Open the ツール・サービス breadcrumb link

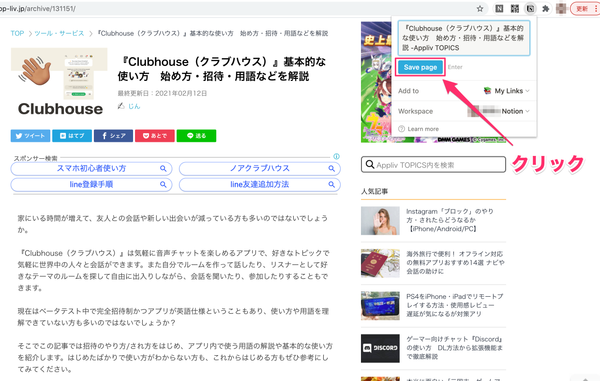point(59,33)
